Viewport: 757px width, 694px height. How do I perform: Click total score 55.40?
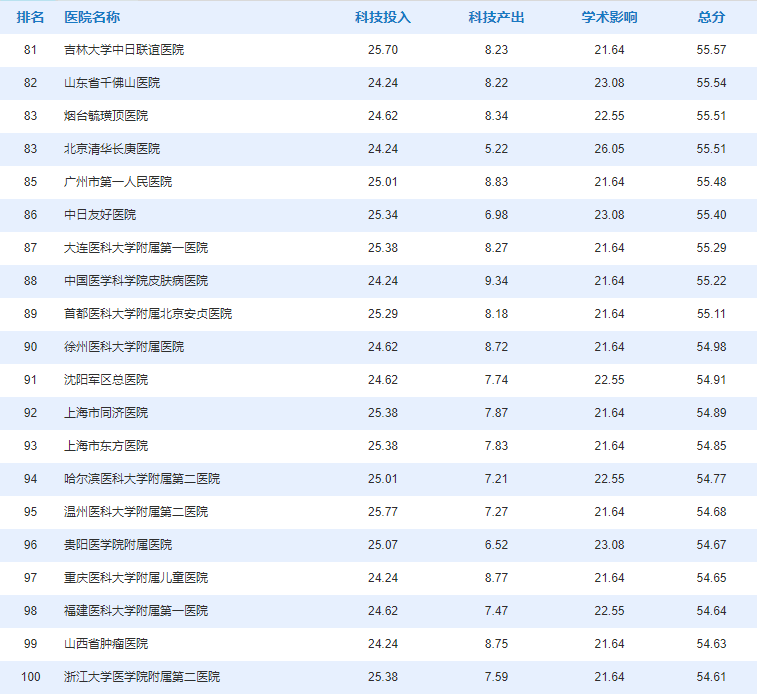pyautogui.click(x=711, y=215)
